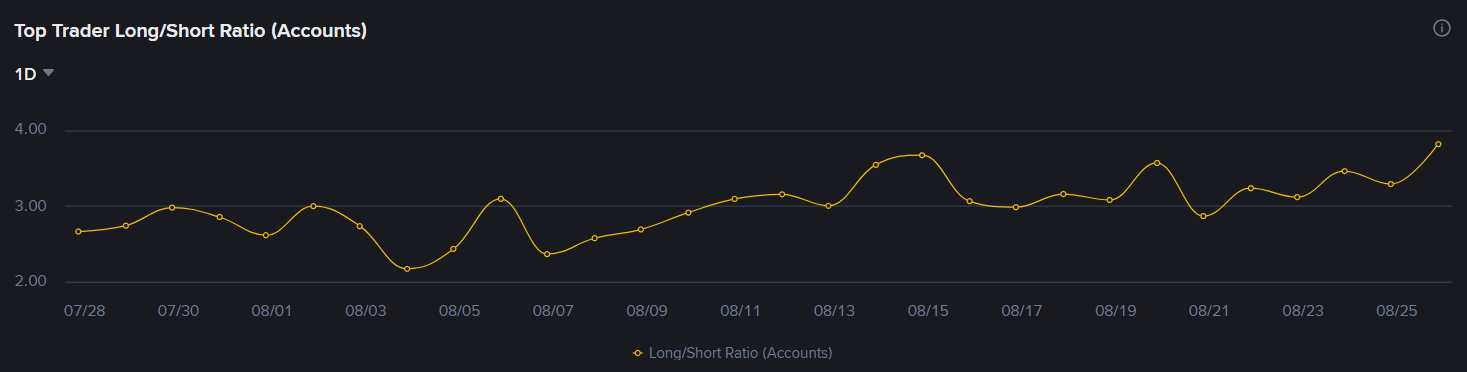1467x372 pixels.
Task: Select the data point for 08/11
Action: pos(734,198)
